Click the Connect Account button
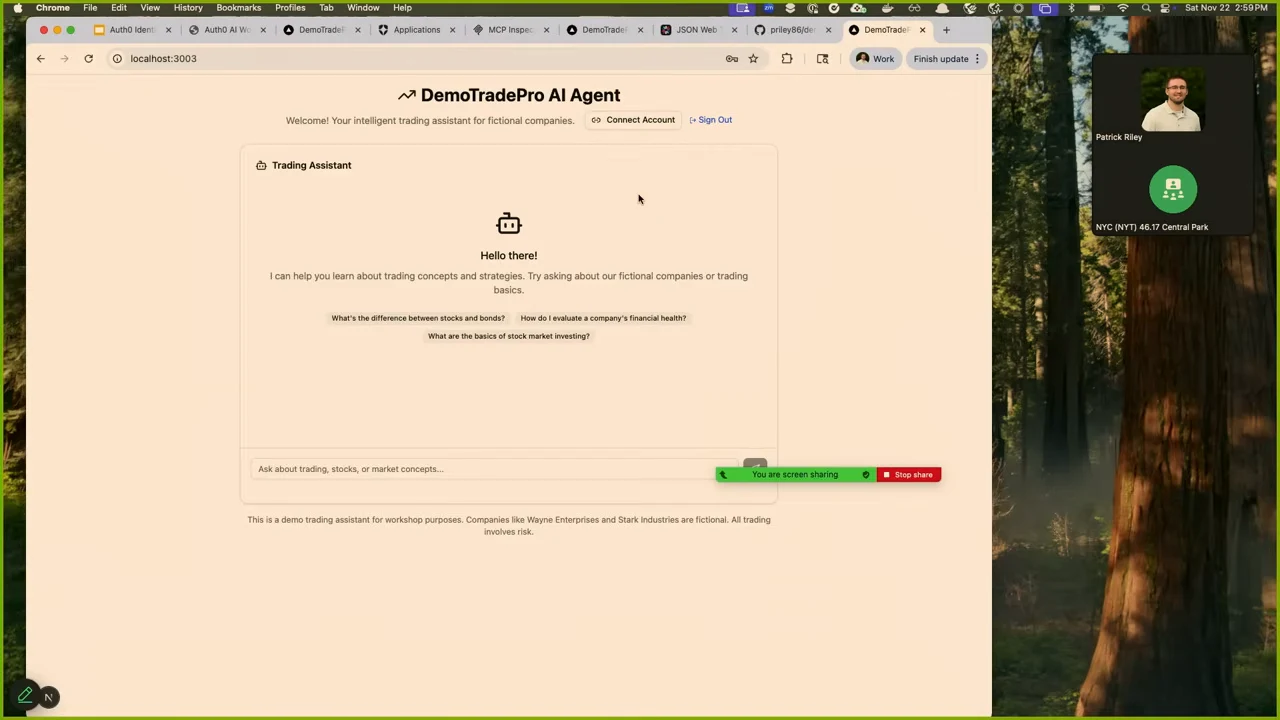The width and height of the screenshot is (1280, 720). point(632,120)
